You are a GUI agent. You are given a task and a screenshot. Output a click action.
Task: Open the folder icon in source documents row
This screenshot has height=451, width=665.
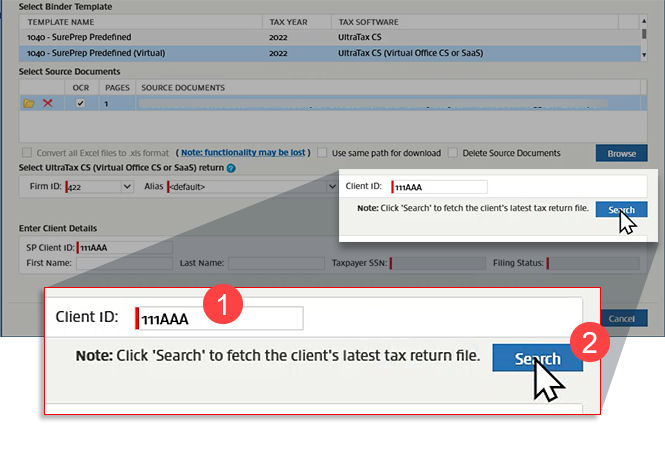click(x=28, y=103)
